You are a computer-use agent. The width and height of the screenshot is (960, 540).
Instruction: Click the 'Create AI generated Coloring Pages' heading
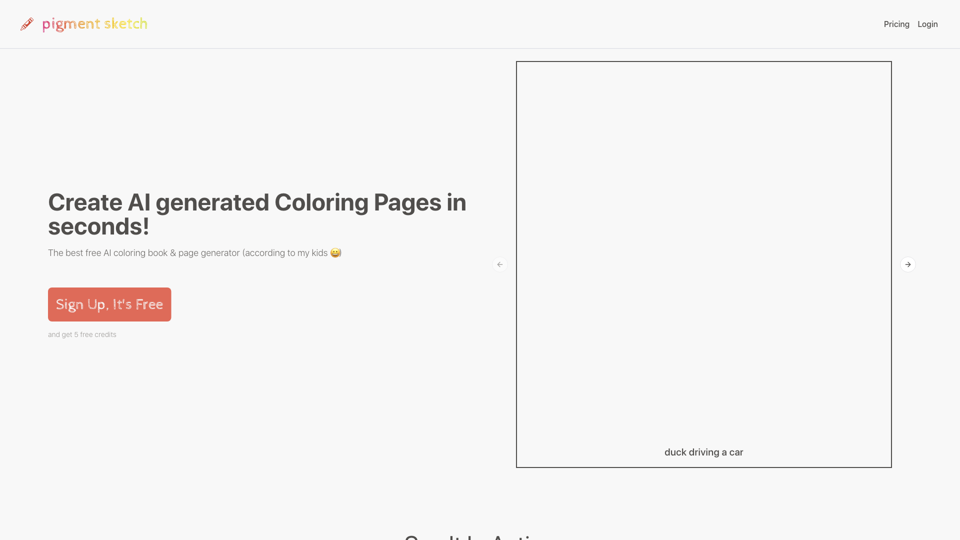[x=257, y=214]
